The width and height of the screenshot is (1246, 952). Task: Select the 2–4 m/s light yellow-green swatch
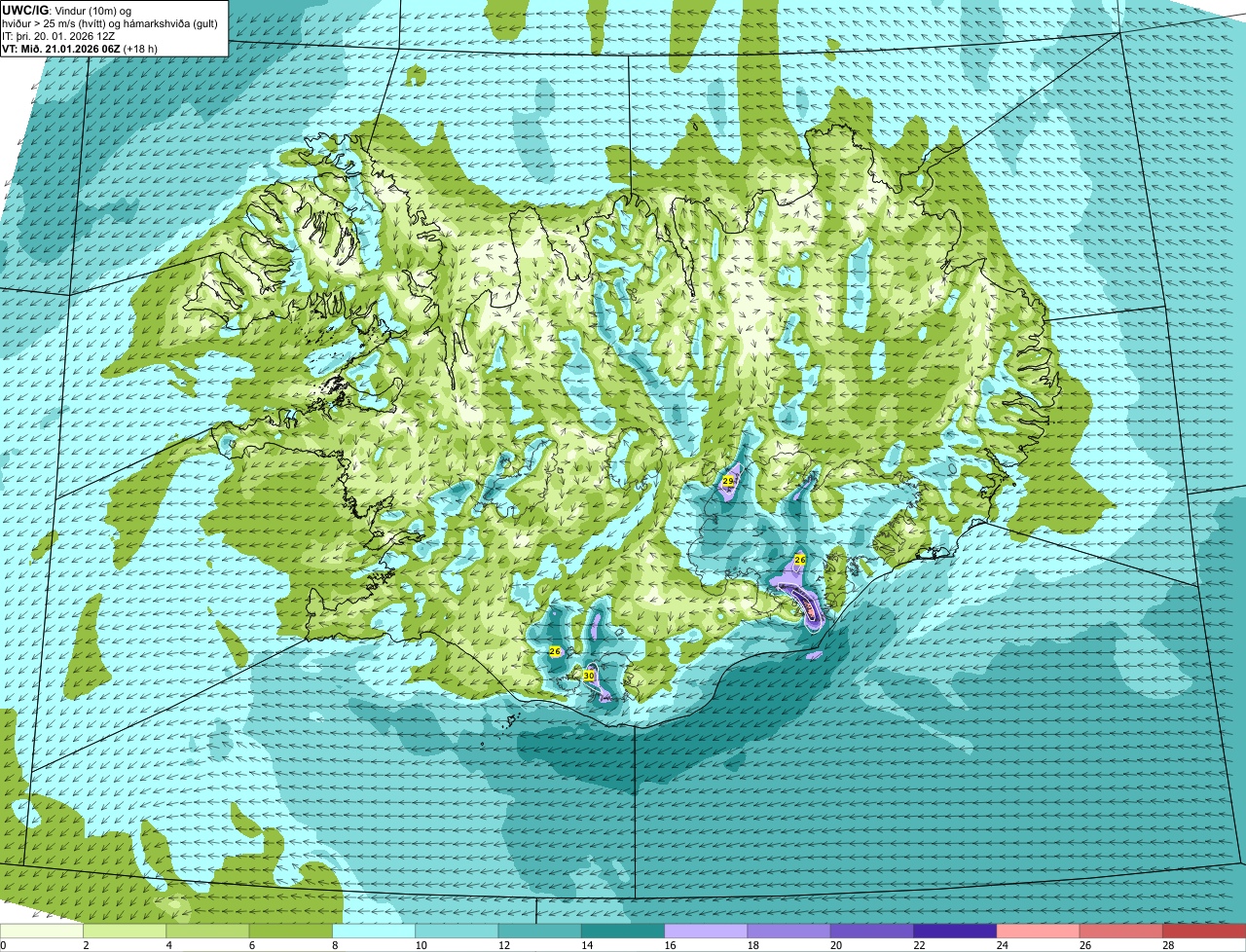click(125, 932)
